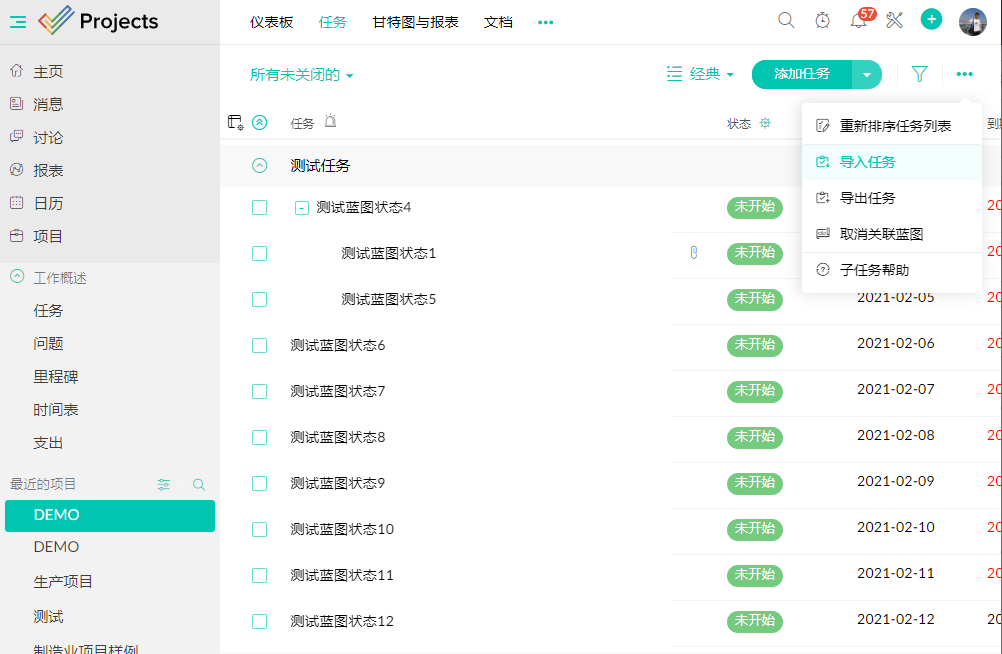Image resolution: width=1002 pixels, height=654 pixels.
Task: Click the 添加任务 button
Action: tap(802, 74)
